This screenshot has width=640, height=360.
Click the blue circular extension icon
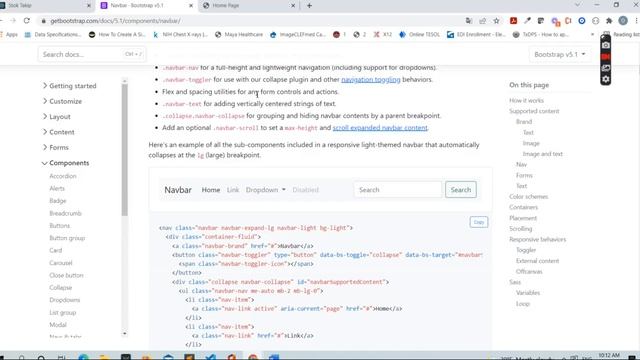pos(582,21)
